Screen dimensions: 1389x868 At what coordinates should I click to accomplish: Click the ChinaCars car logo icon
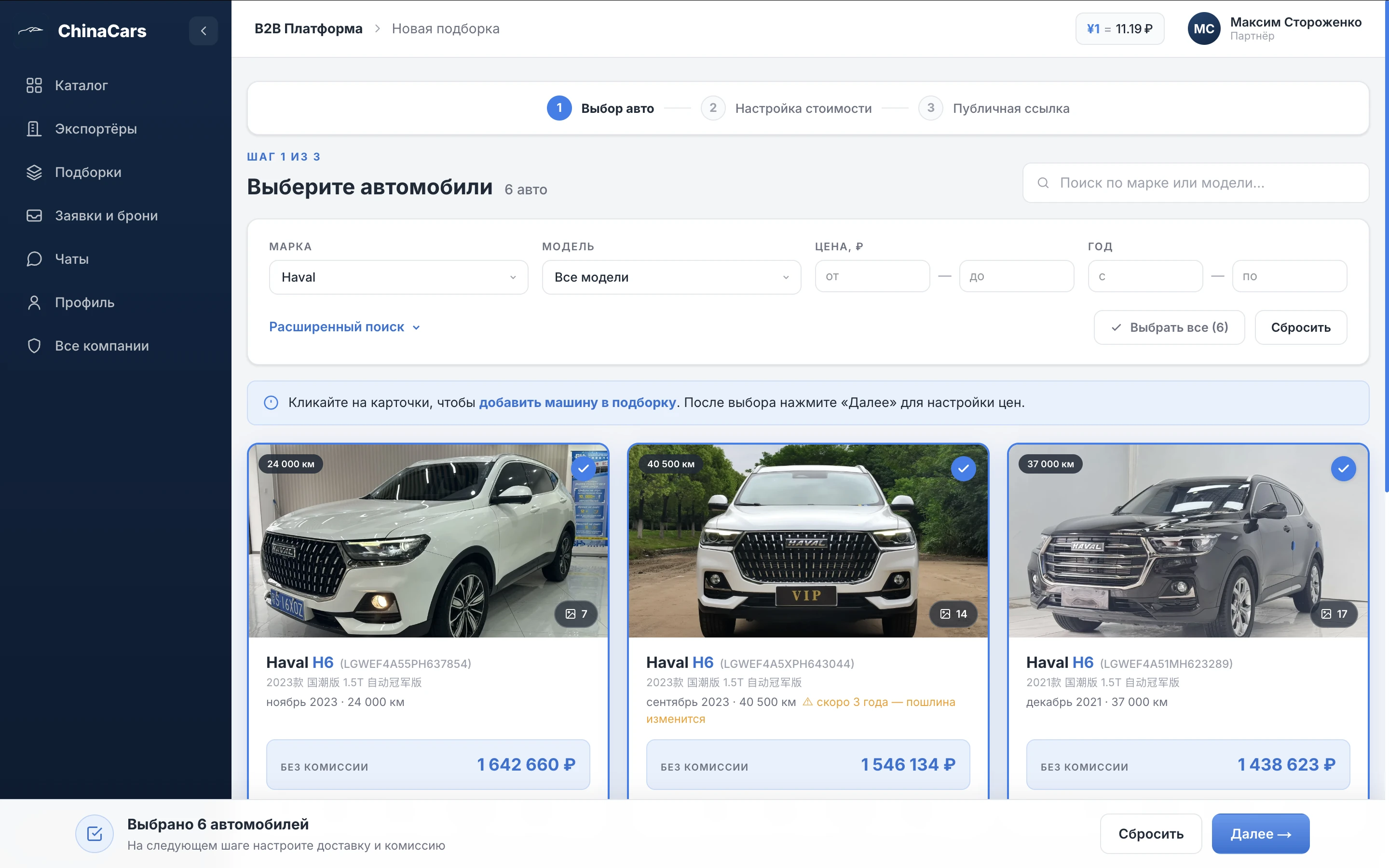pos(30,30)
